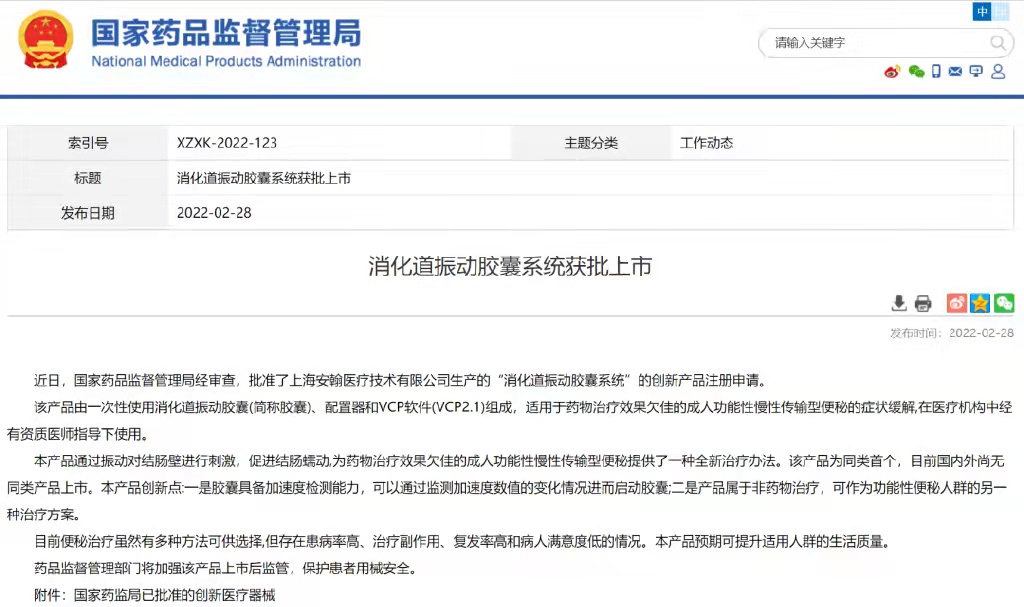This screenshot has height=607, width=1024.
Task: Print the article with the printer icon
Action: pyautogui.click(x=923, y=303)
